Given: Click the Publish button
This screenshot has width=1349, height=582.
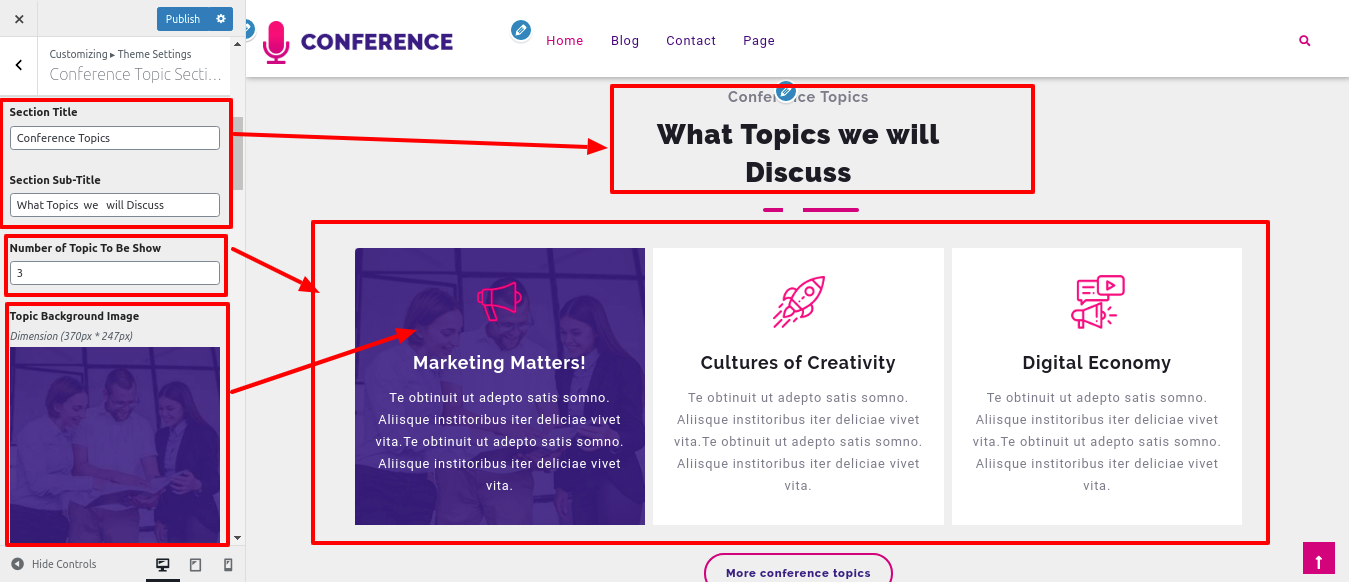Looking at the screenshot, I should pyautogui.click(x=183, y=19).
